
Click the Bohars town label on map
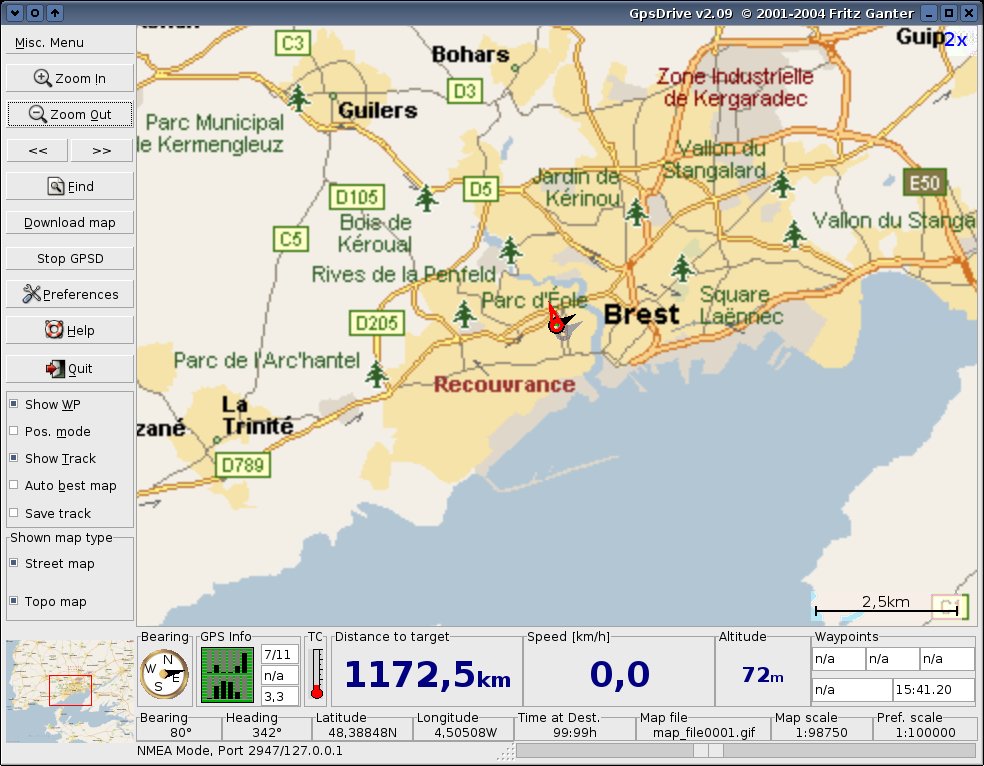(x=471, y=55)
